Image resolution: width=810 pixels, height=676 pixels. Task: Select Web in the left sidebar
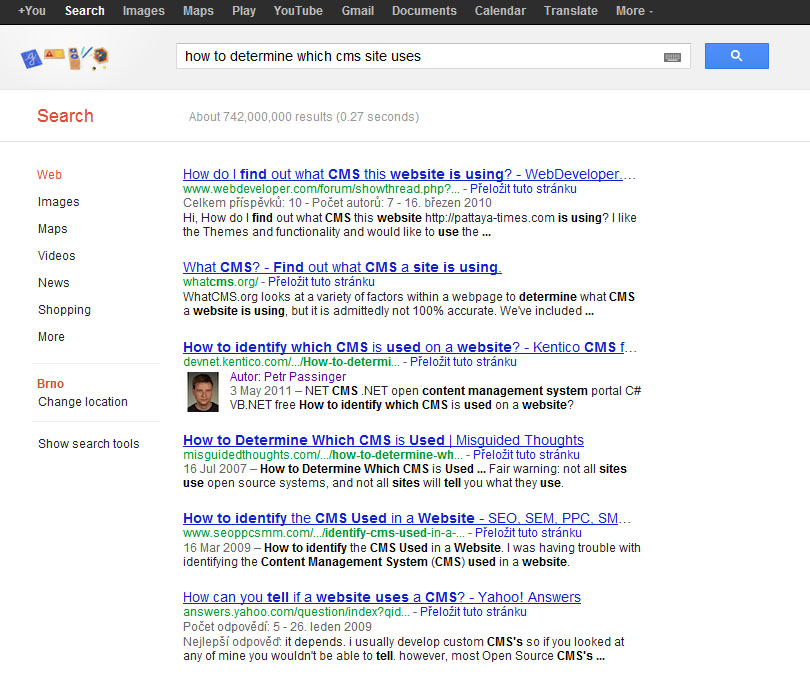click(49, 175)
